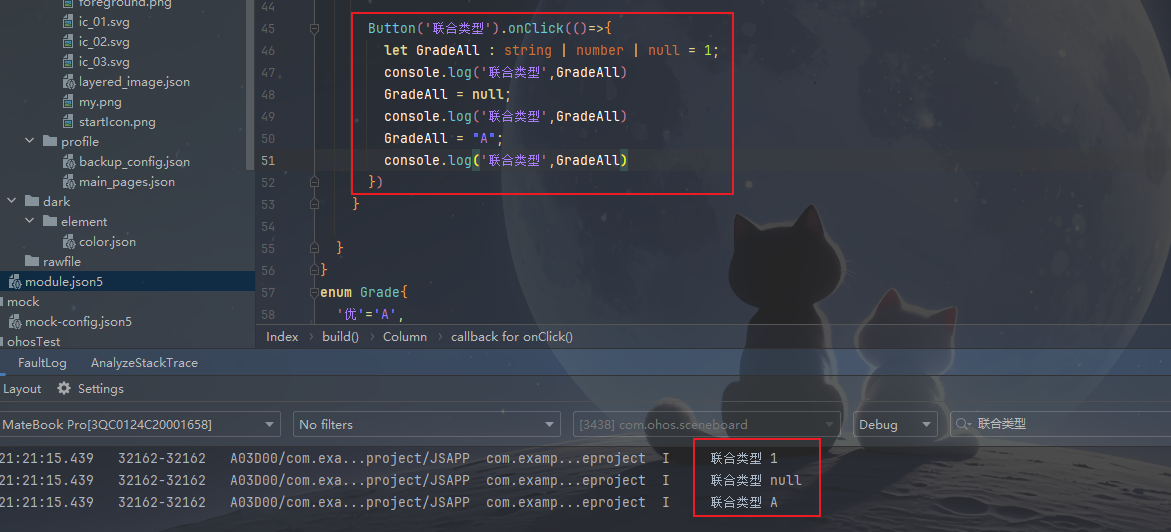Screen dimensions: 1171x532
Task: Click the startIcon.png image file icon
Action: point(69,122)
